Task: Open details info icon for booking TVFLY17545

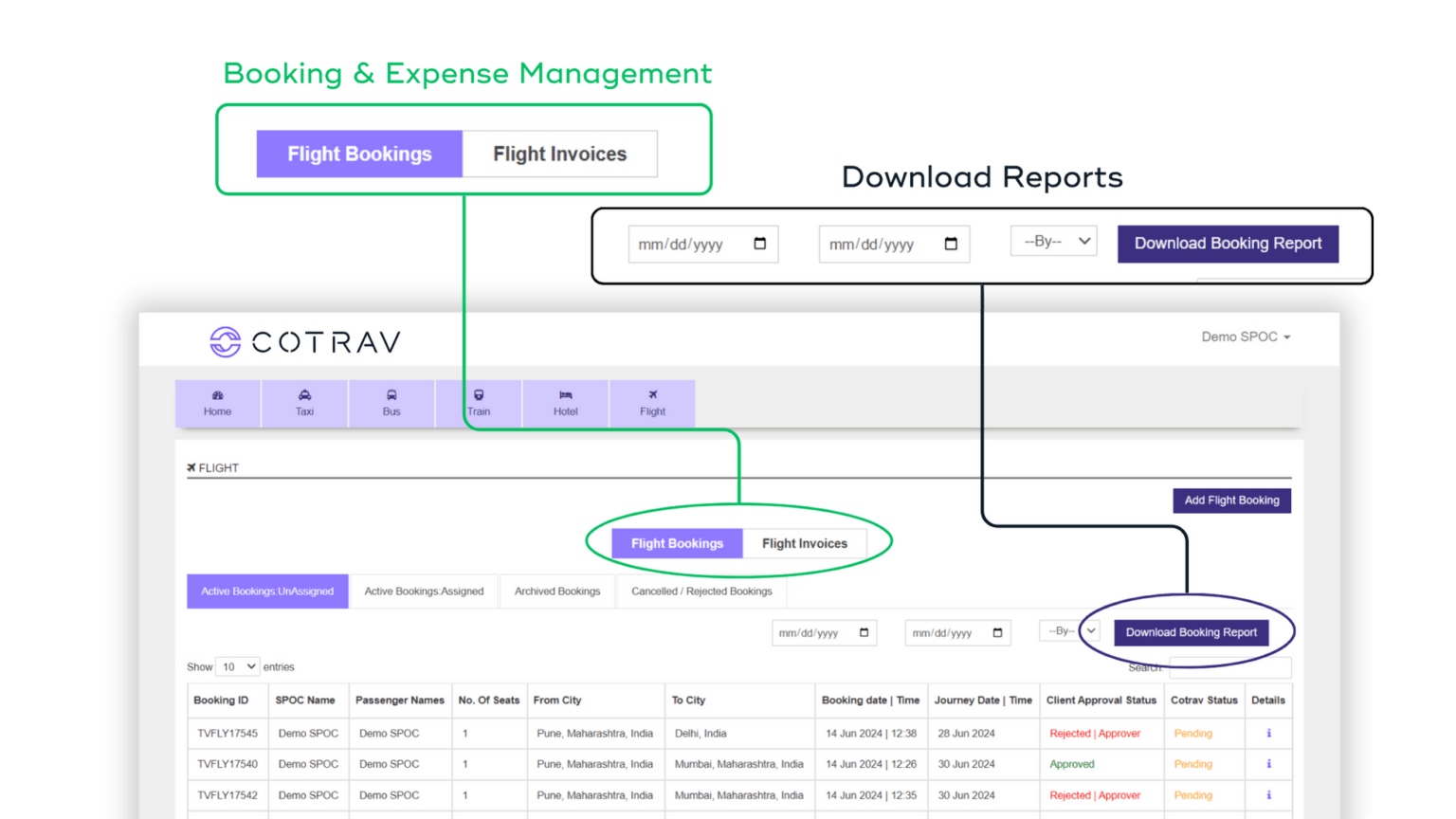Action: point(1268,733)
